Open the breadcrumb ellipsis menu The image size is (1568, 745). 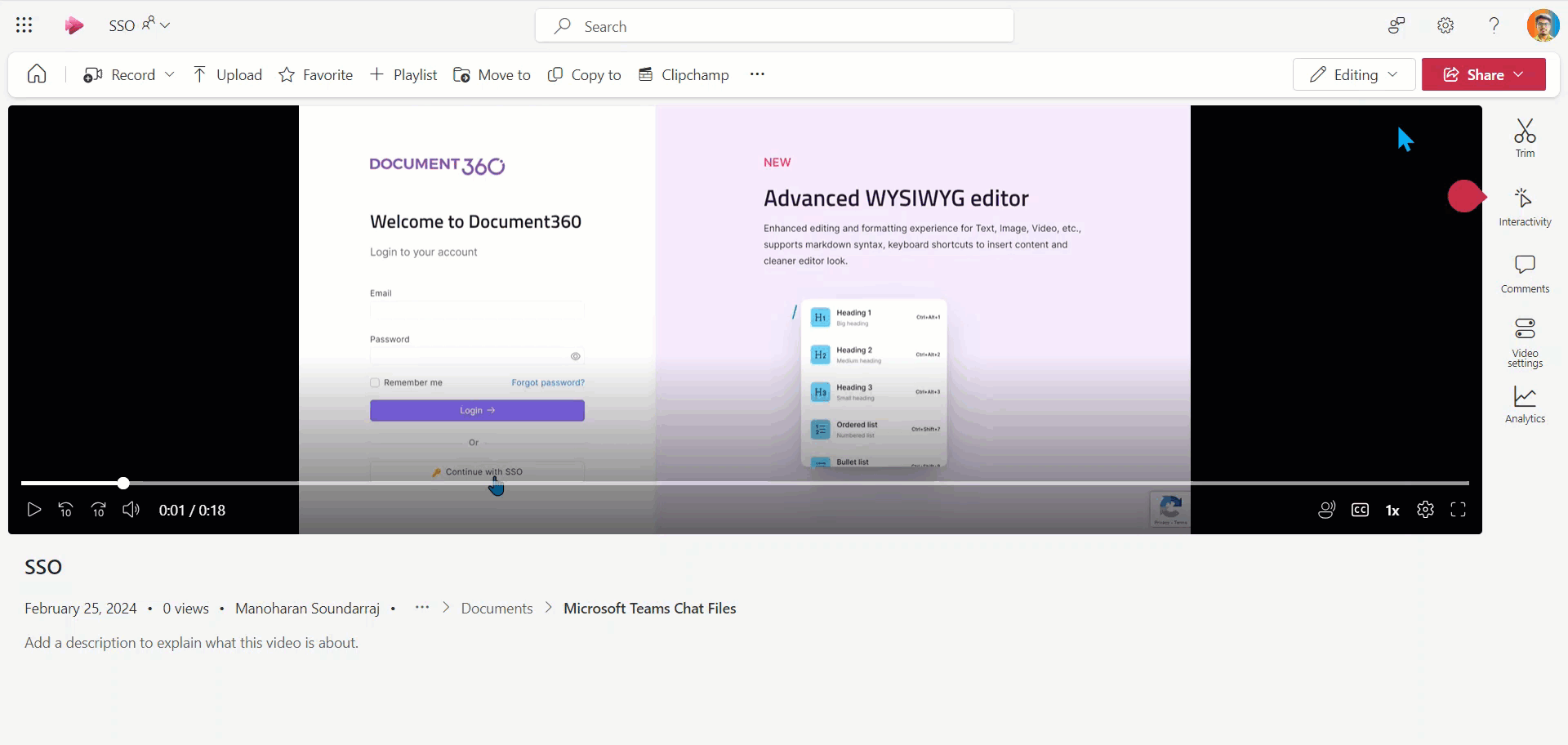[422, 608]
